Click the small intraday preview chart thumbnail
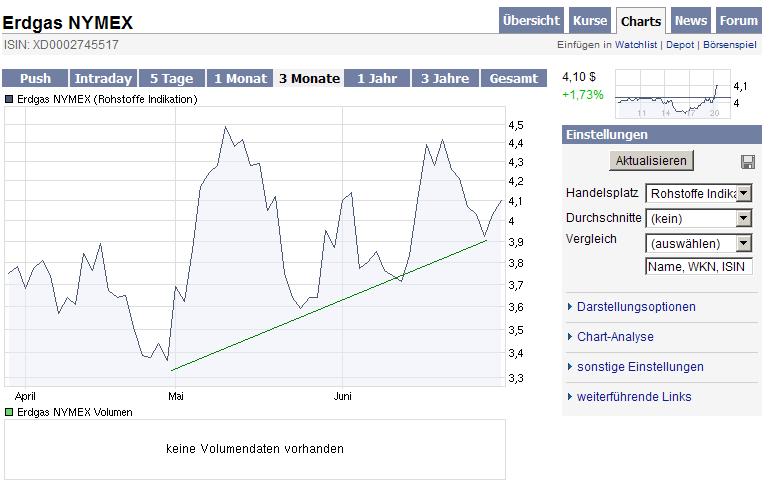The width and height of the screenshot is (771, 494). tap(673, 94)
